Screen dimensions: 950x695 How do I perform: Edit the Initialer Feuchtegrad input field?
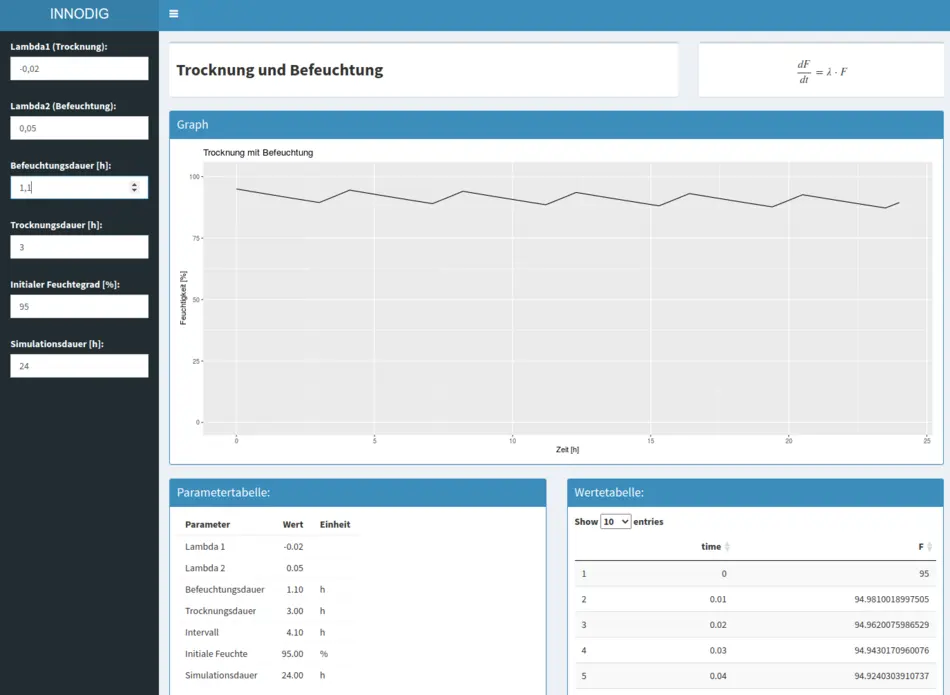[79, 306]
